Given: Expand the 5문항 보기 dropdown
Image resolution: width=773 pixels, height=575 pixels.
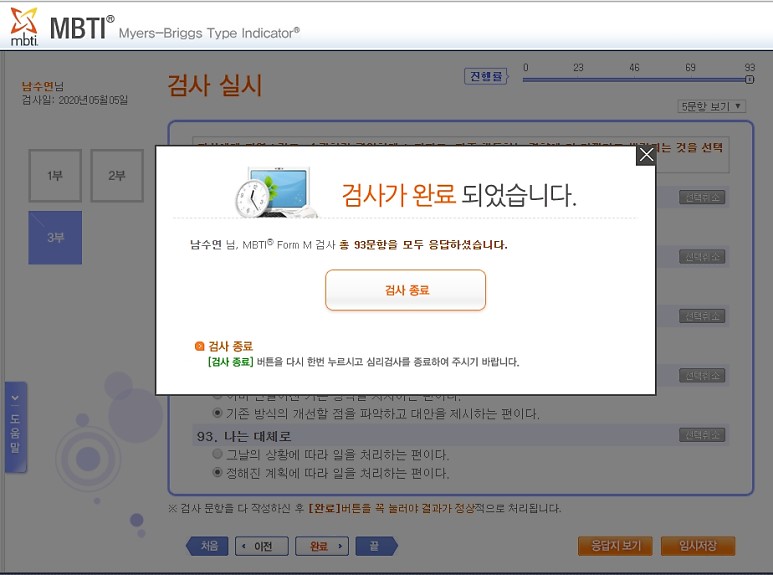Looking at the screenshot, I should tap(711, 106).
